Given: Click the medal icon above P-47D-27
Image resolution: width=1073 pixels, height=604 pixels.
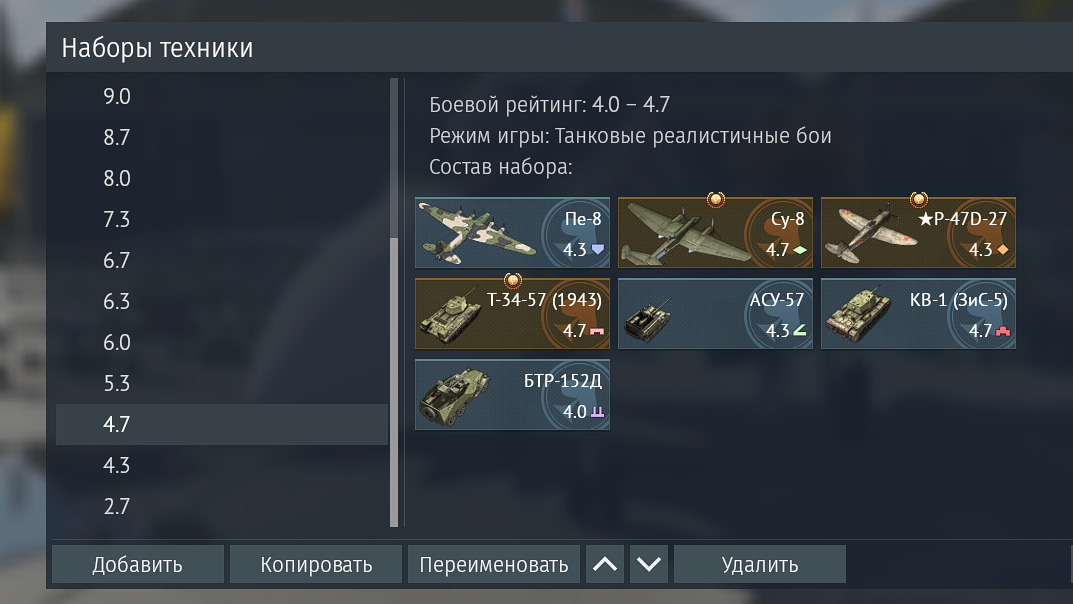Looking at the screenshot, I should pos(919,199).
